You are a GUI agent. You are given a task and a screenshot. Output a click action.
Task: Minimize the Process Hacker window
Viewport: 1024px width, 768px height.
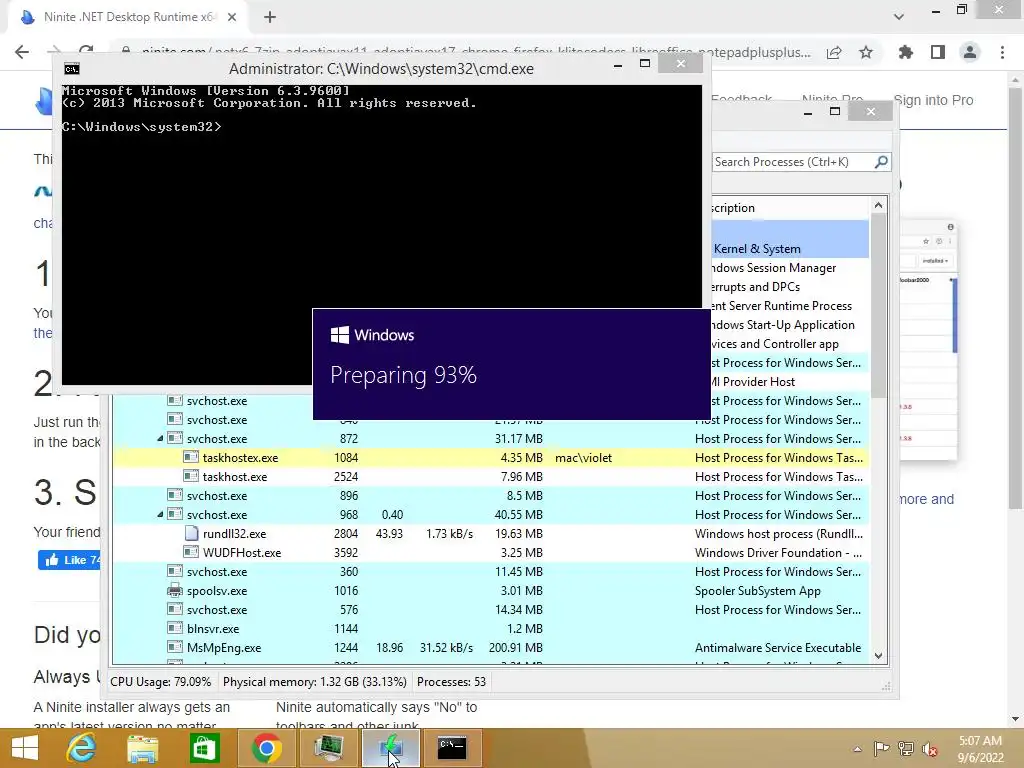click(808, 112)
